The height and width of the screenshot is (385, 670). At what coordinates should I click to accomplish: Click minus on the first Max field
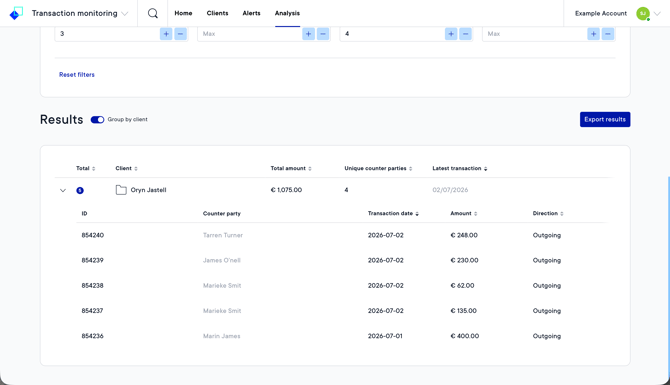(x=323, y=34)
